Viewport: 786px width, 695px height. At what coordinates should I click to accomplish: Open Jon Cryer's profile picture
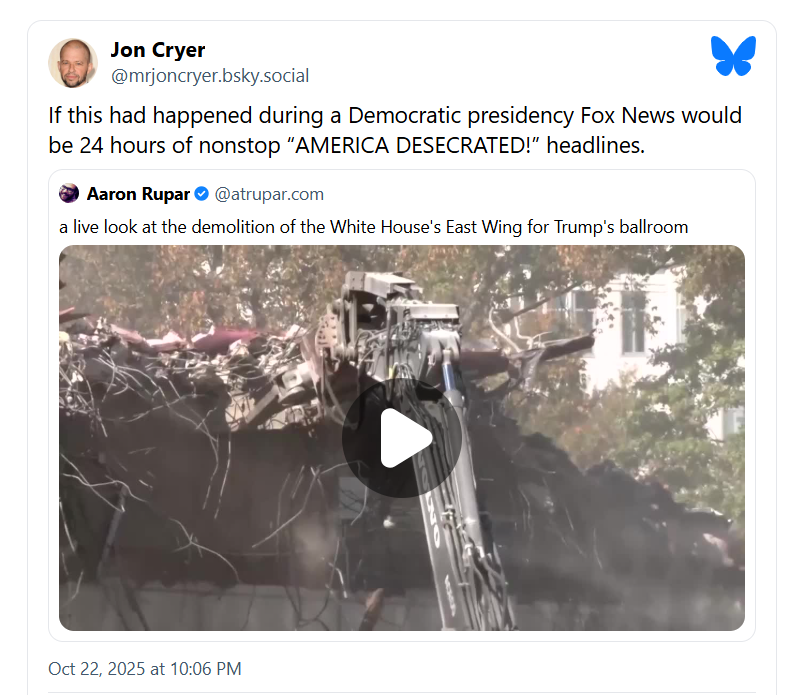coord(73,63)
